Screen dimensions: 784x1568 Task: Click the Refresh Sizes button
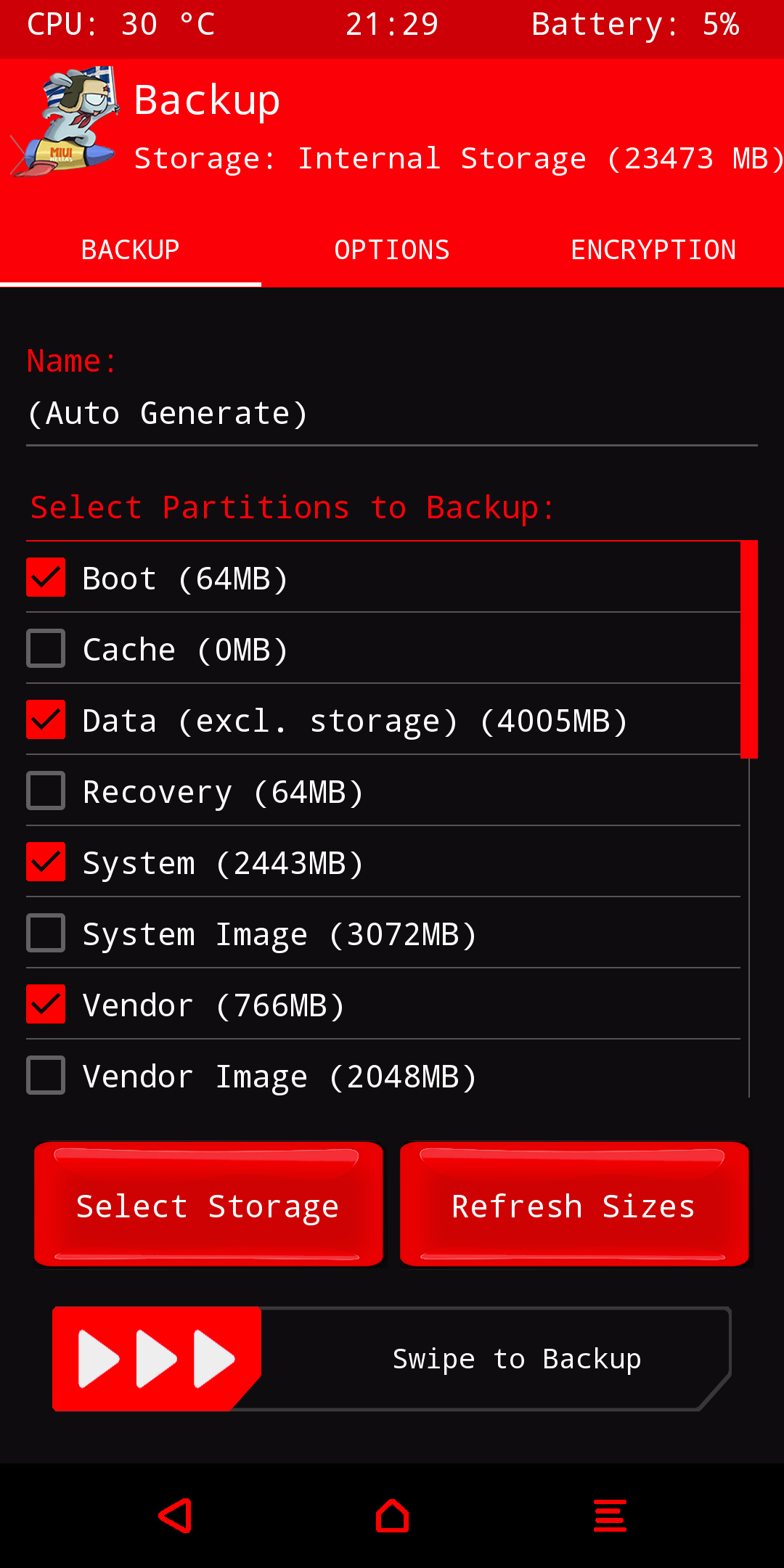pyautogui.click(x=573, y=1205)
